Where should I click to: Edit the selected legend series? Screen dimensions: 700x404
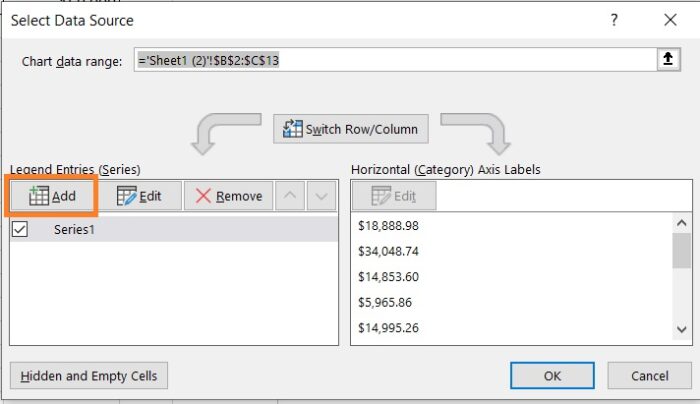click(139, 196)
